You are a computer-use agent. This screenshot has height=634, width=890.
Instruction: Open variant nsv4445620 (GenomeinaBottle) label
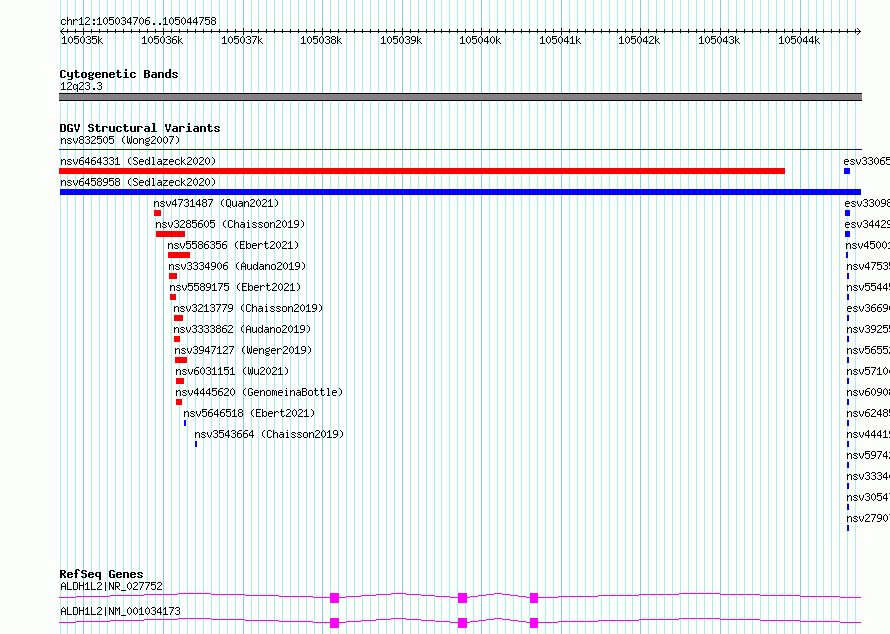click(259, 392)
